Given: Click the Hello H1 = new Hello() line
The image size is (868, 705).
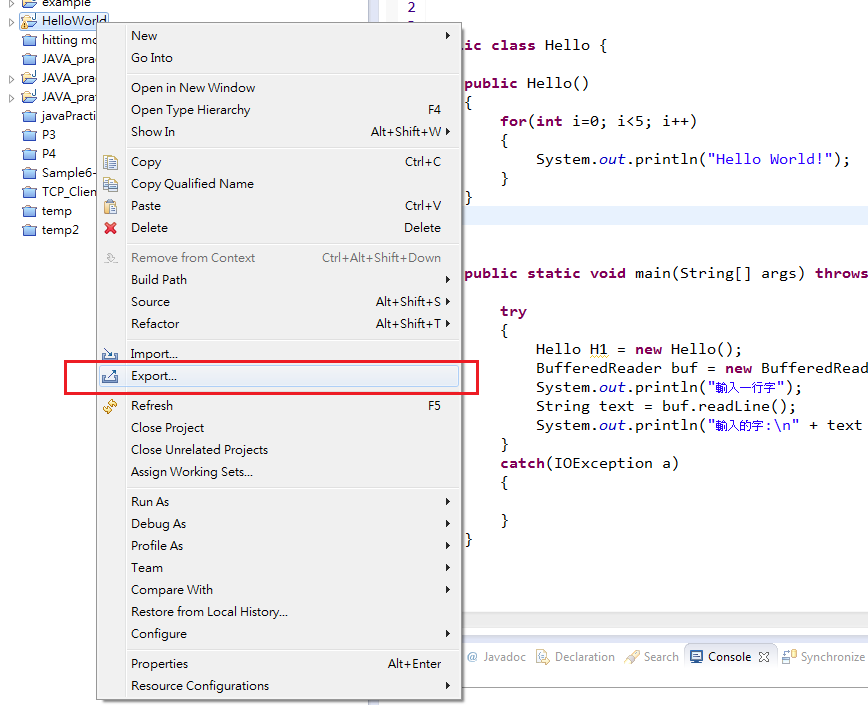Looking at the screenshot, I should [x=639, y=349].
